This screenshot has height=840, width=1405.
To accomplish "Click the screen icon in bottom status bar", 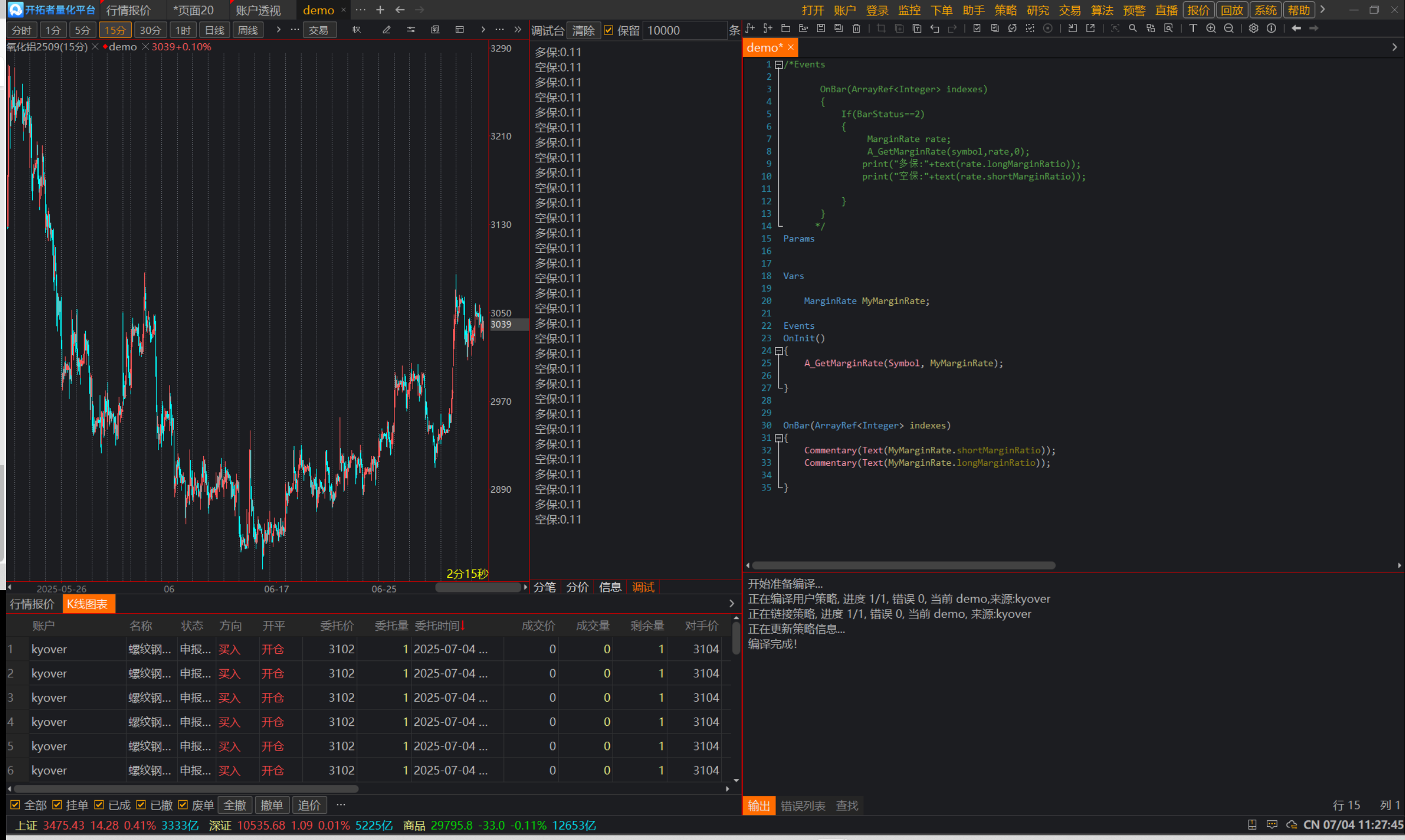I will [x=1252, y=825].
